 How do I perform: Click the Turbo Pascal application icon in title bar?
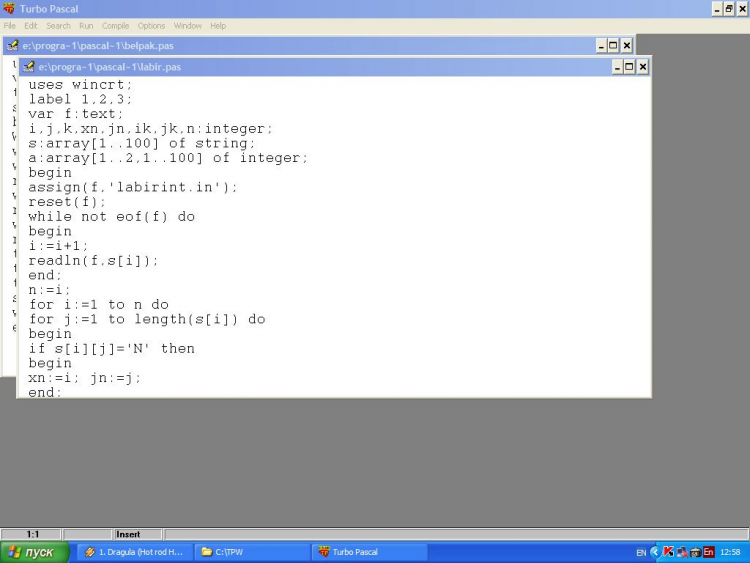(x=9, y=9)
